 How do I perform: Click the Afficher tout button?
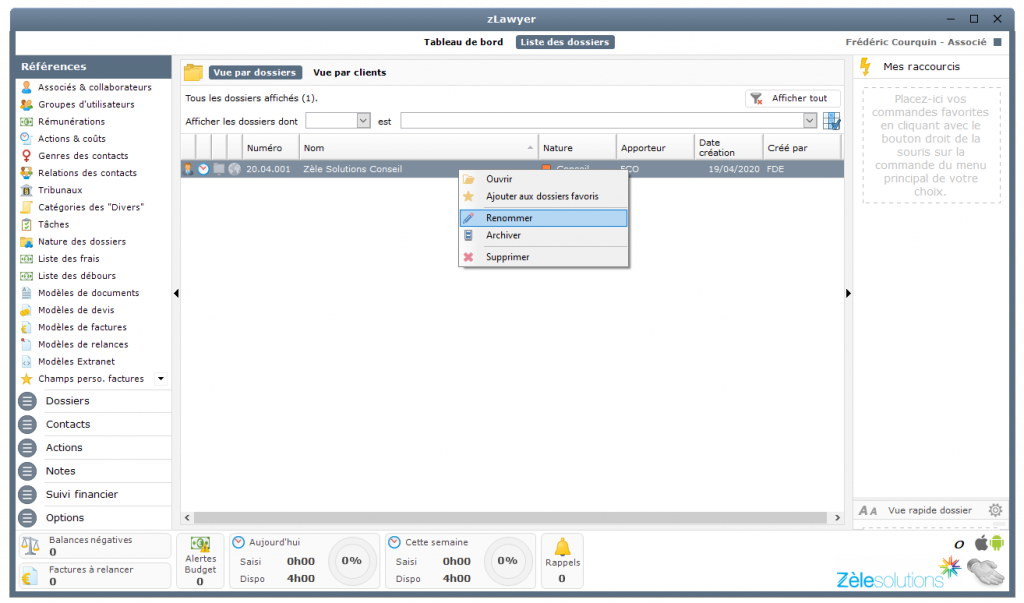point(791,99)
